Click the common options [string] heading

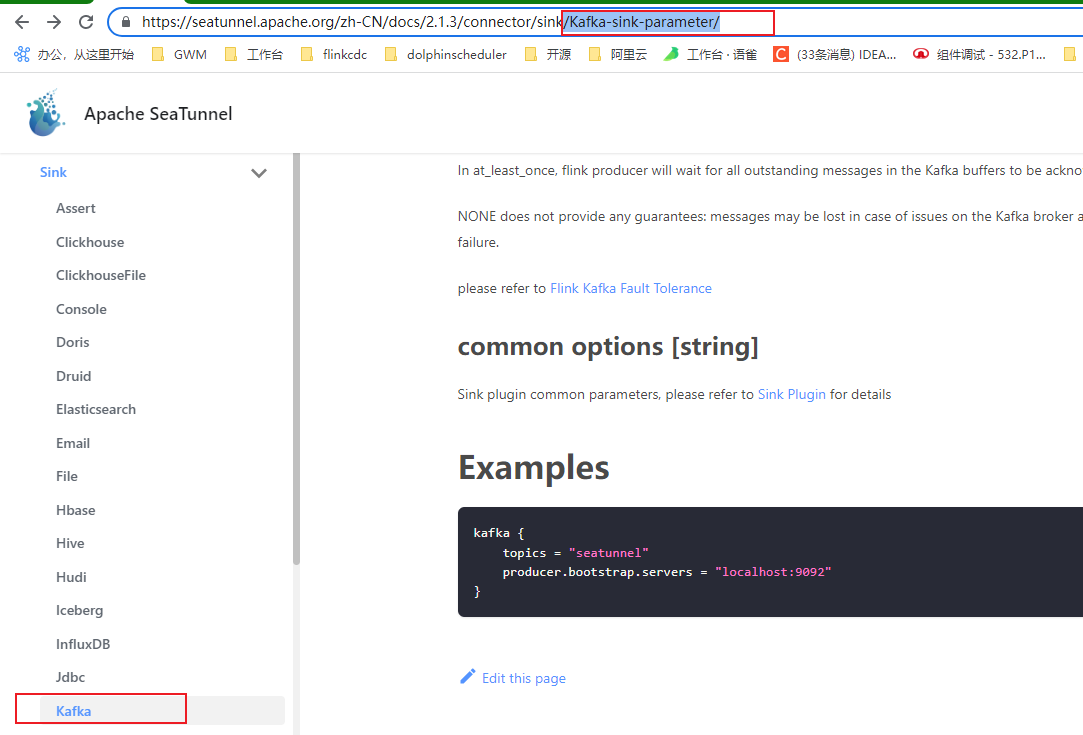[608, 346]
